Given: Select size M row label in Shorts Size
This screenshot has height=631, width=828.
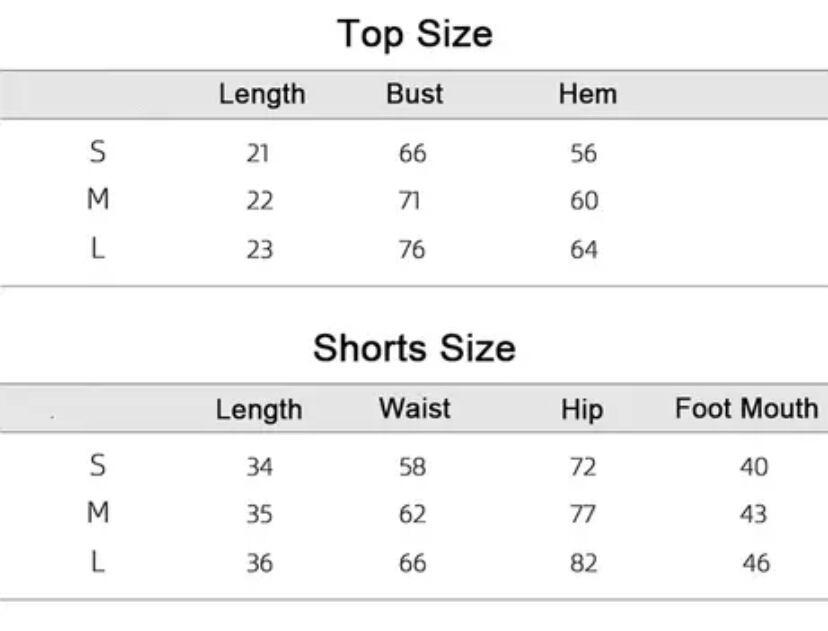Looking at the screenshot, I should pos(97,514).
